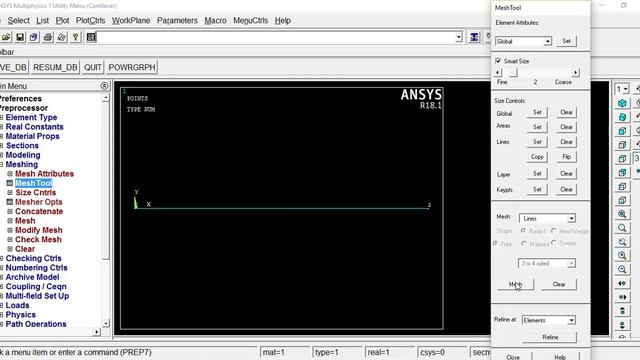Click Set button for Lines size control
Image resolution: width=640 pixels, height=360 pixels.
click(x=537, y=142)
